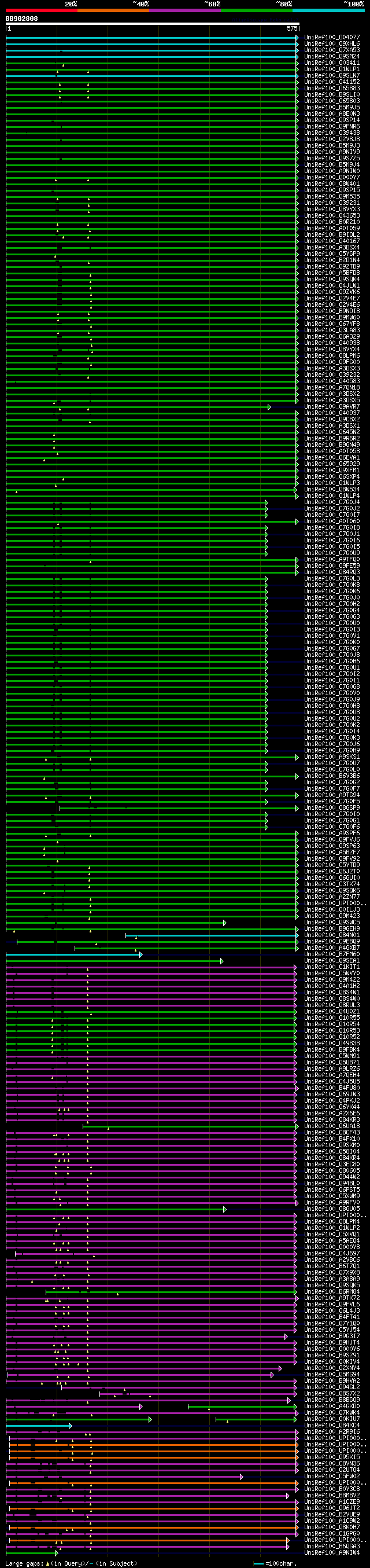Select label UniRef100_C9EBQ9
This screenshot has width=370, height=1568.
[x=332, y=942]
